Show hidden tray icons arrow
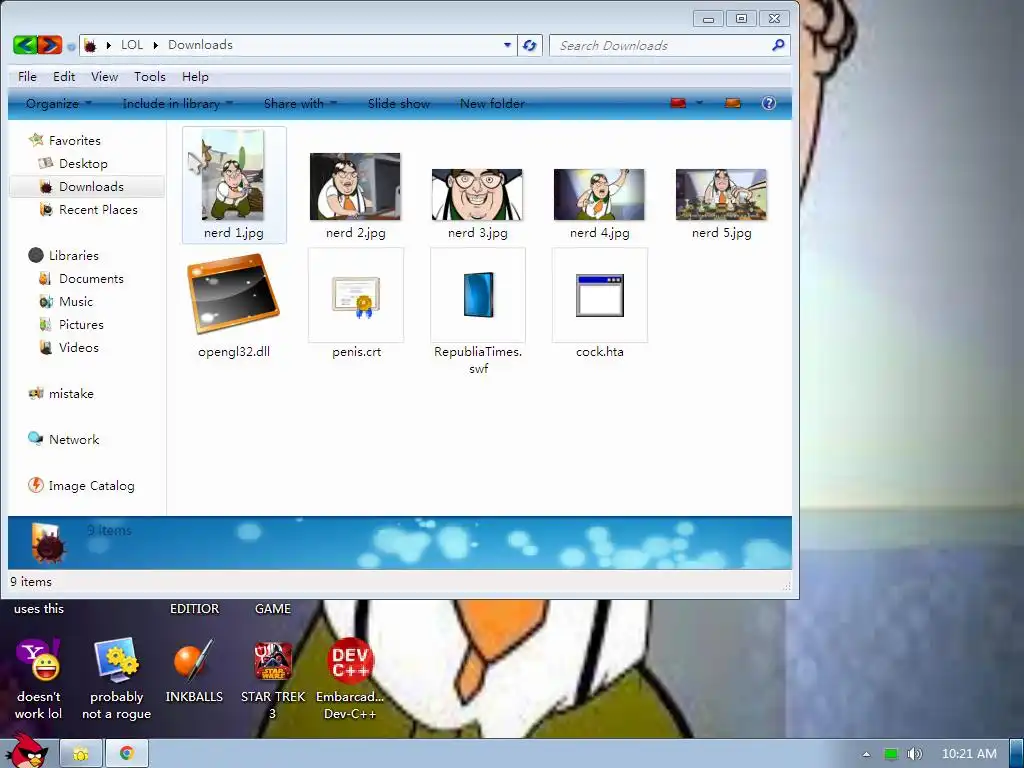Image resolution: width=1024 pixels, height=768 pixels. 867,754
